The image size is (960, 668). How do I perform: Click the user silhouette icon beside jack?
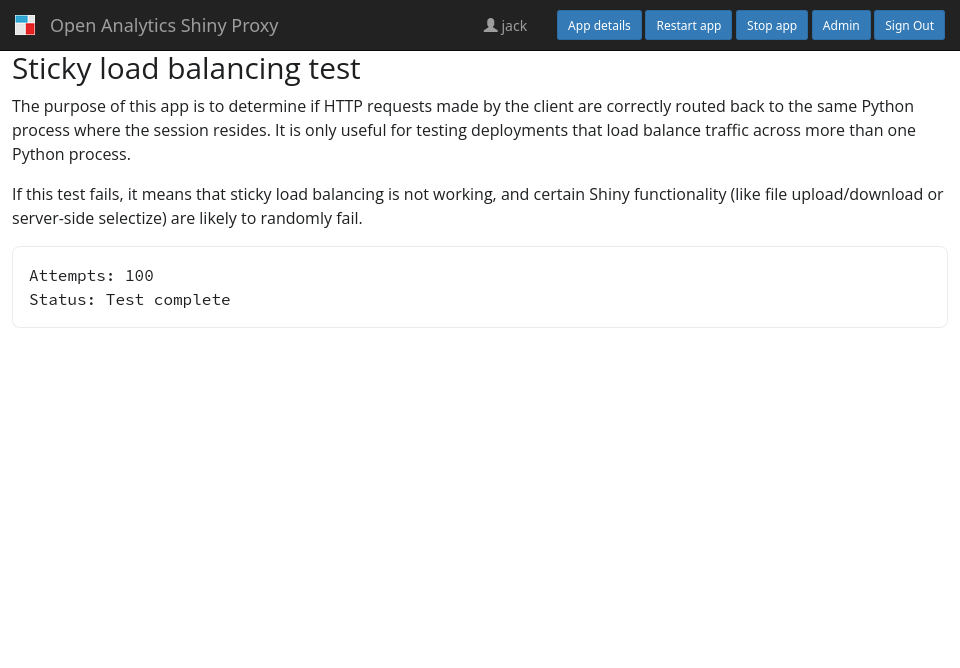point(490,25)
